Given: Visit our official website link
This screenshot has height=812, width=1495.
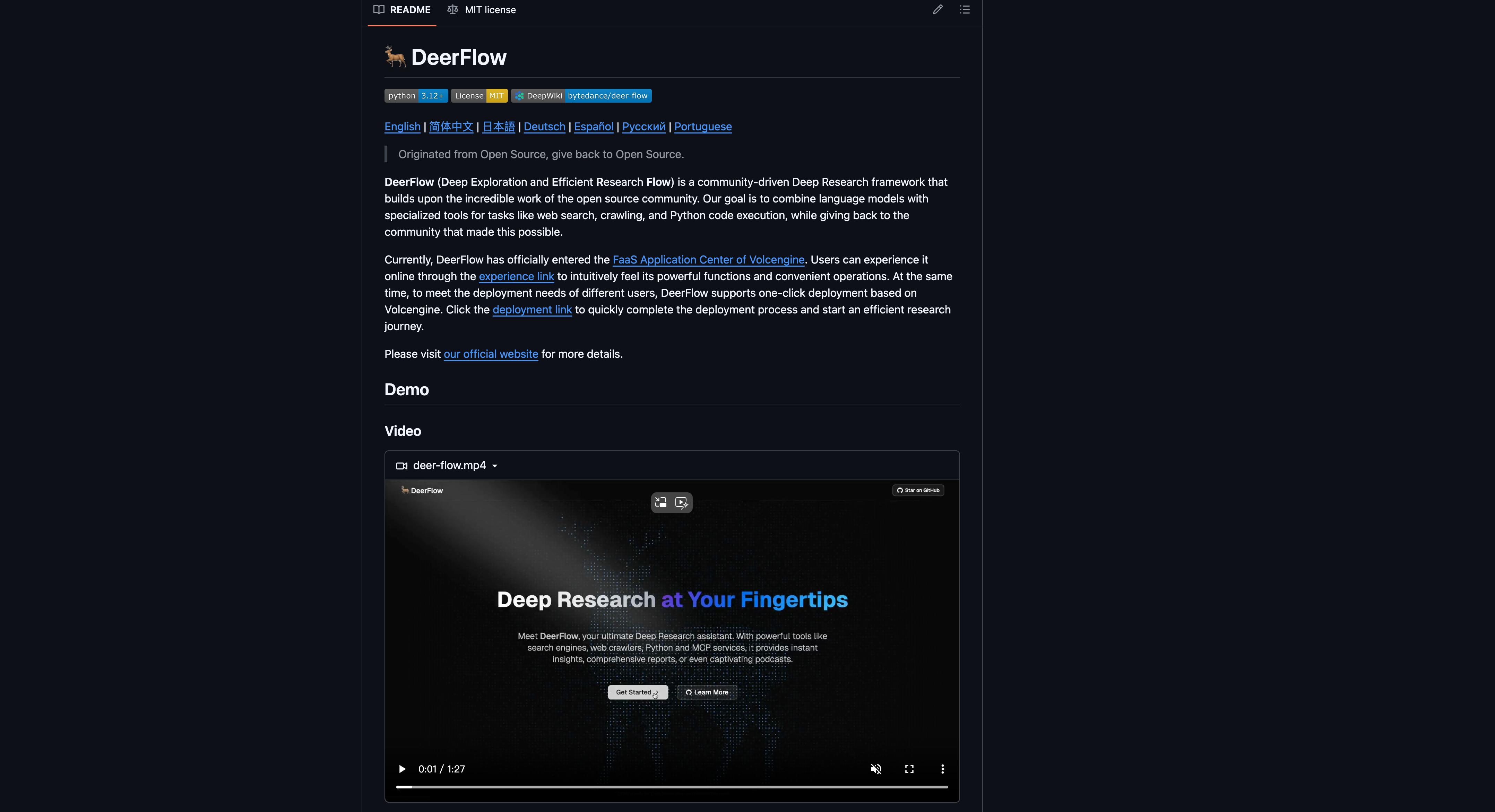Looking at the screenshot, I should 491,354.
